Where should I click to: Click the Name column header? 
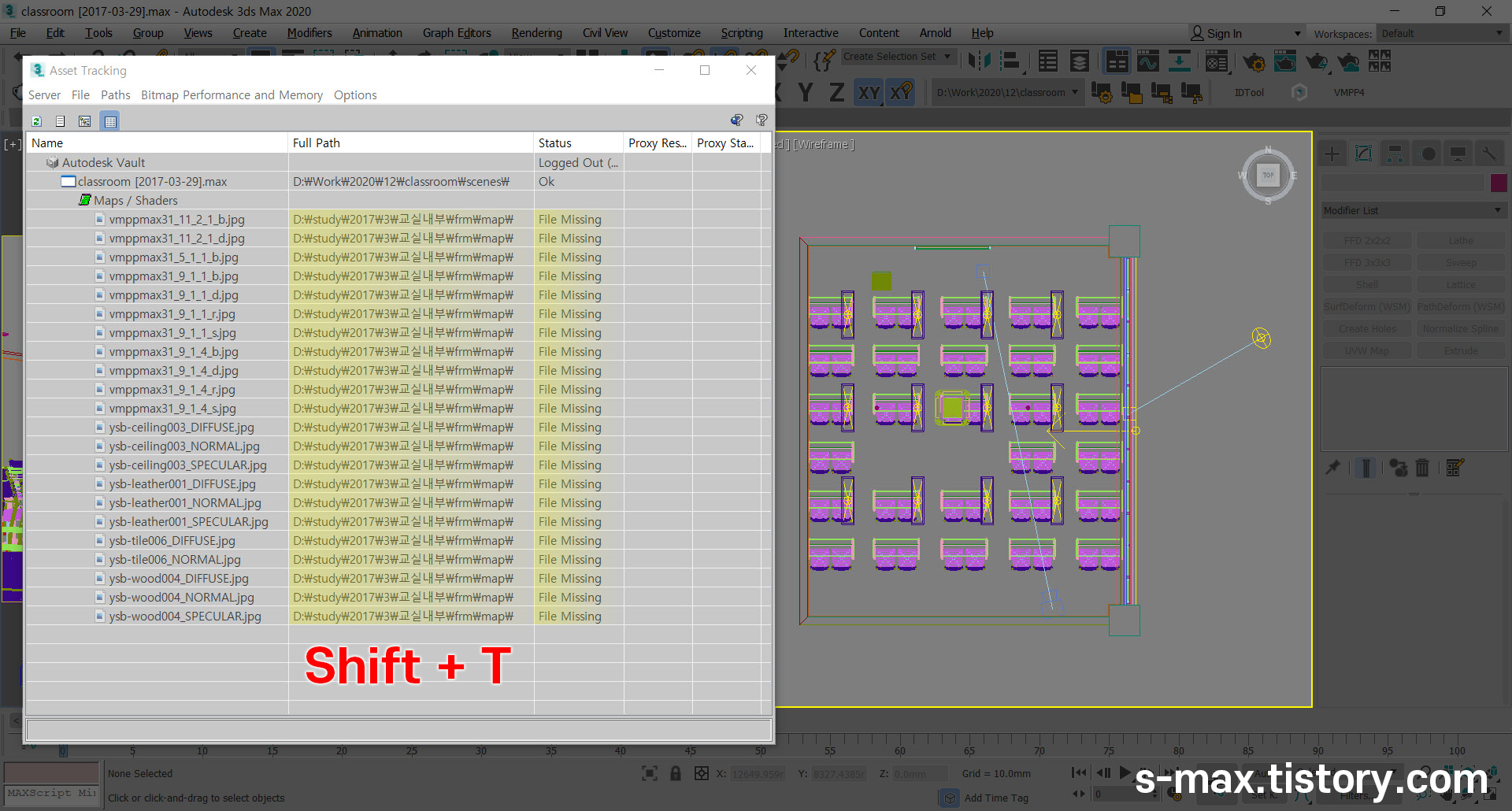157,143
